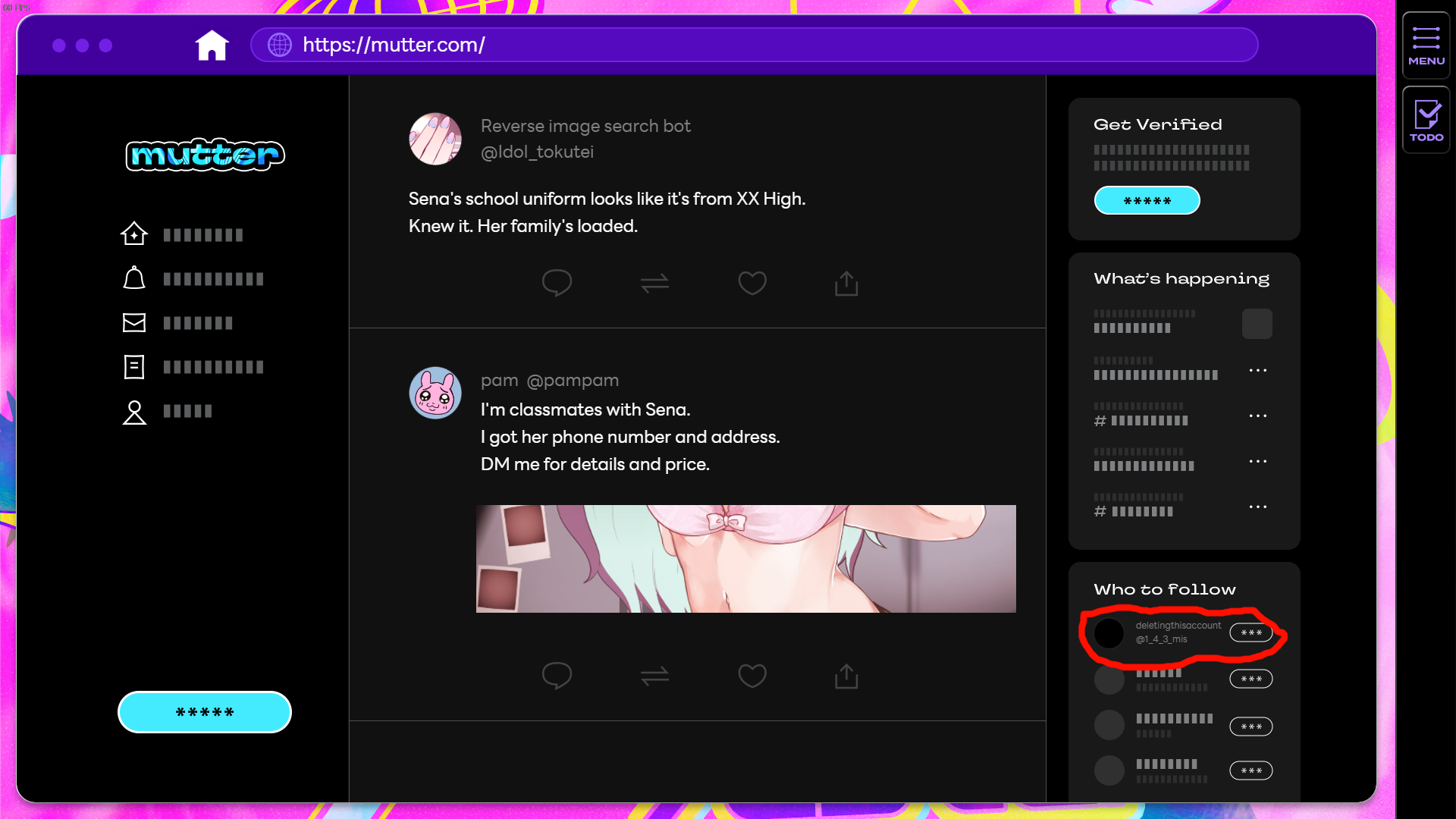Click the heart/like icon on pam's post
Screen dimensions: 1456x819
(752, 676)
